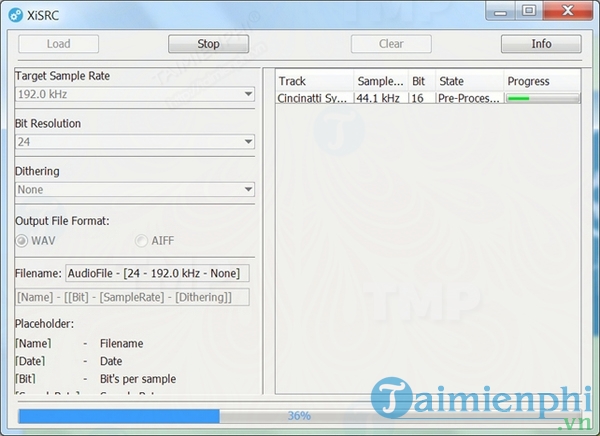The height and width of the screenshot is (436, 600).
Task: Open the Target Sample Rate dropdown
Action: point(135,94)
